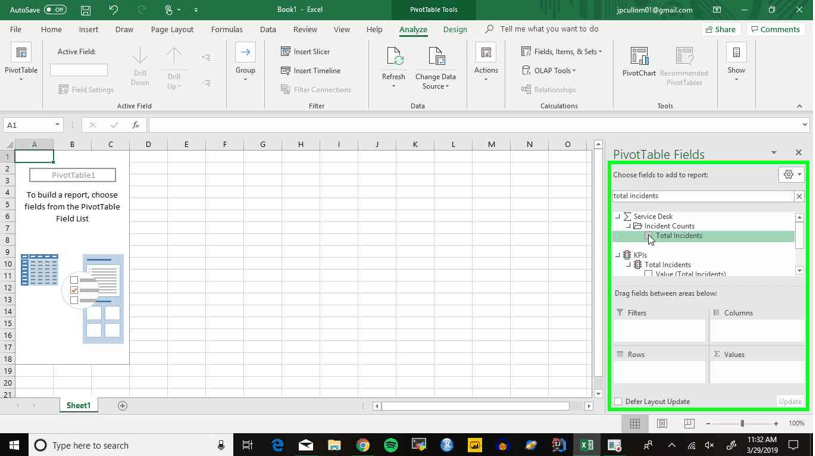Image resolution: width=815 pixels, height=456 pixels.
Task: Select all cells with corner button
Action: pyautogui.click(x=9, y=145)
